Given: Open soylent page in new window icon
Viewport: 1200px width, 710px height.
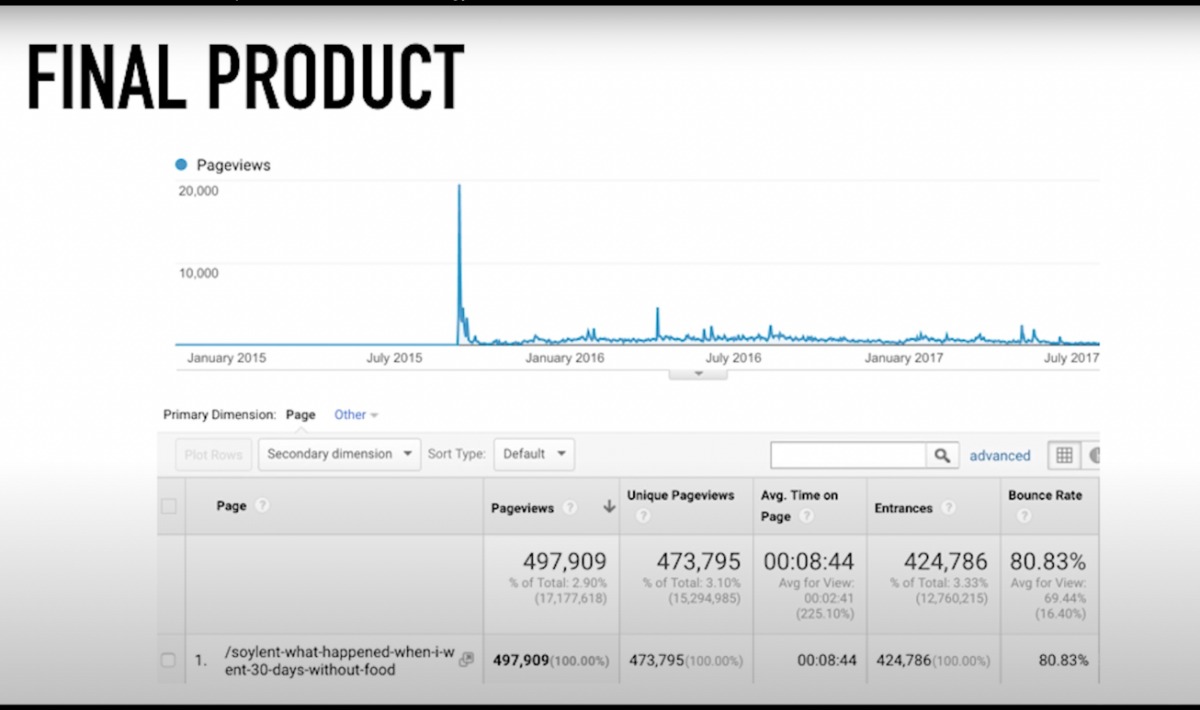Looking at the screenshot, I should tap(466, 659).
